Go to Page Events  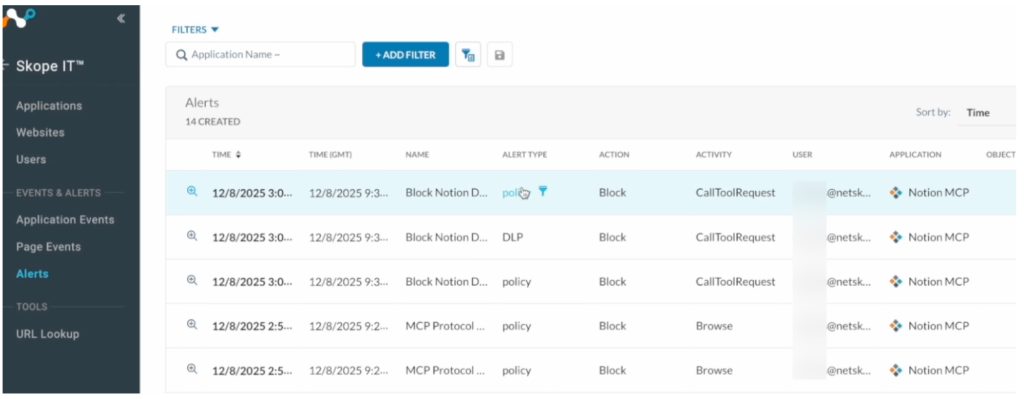48,247
